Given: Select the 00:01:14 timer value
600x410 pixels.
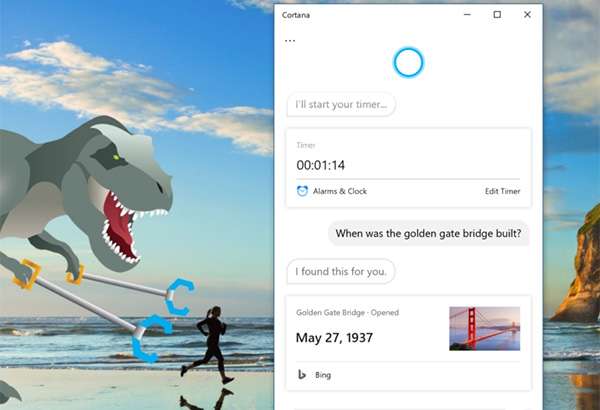Looking at the screenshot, I should 321,165.
